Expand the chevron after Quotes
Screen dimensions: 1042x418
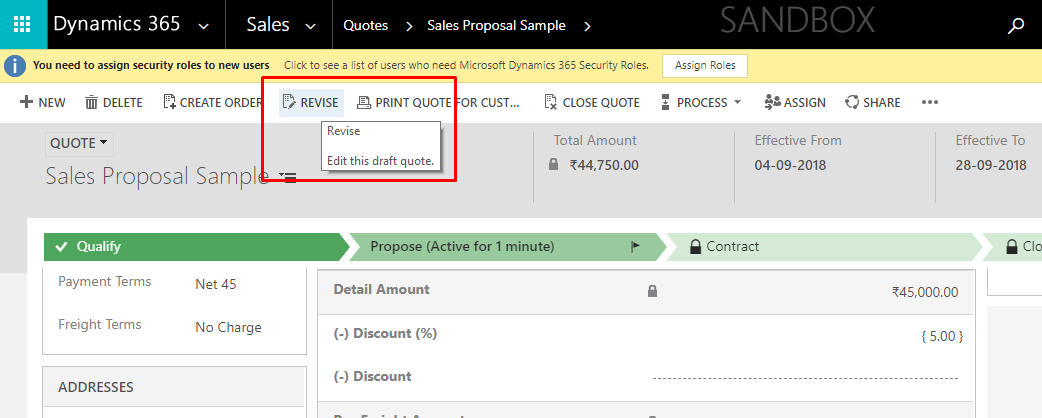point(409,26)
